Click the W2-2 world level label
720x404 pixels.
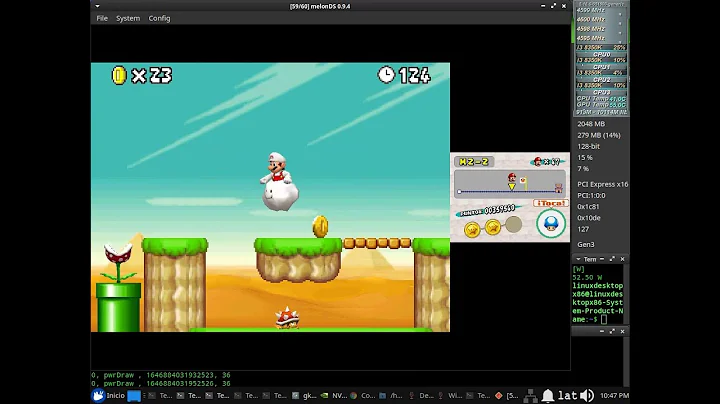[x=474, y=162]
